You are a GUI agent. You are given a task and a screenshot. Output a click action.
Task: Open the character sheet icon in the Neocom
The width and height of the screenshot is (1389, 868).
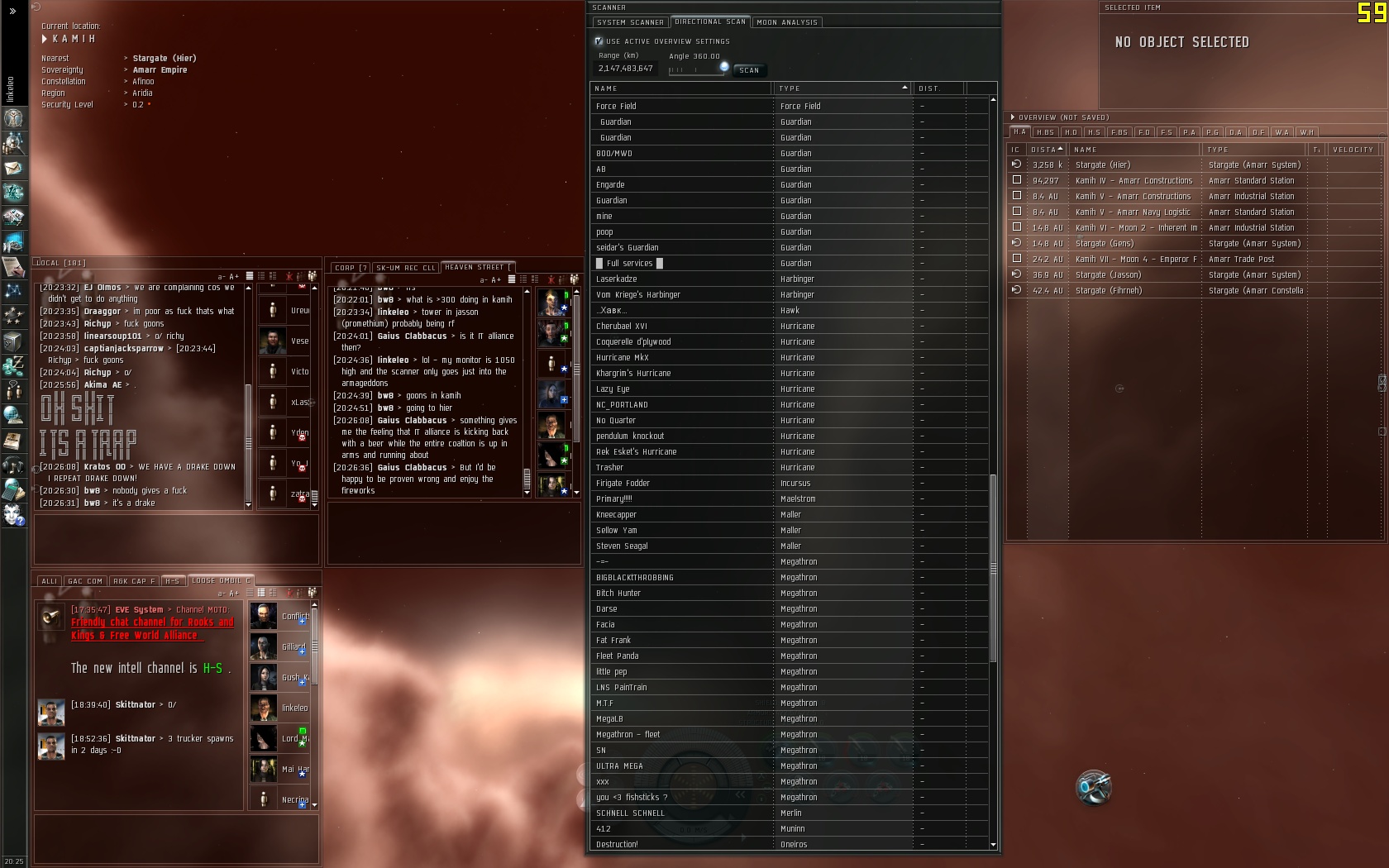[13, 117]
